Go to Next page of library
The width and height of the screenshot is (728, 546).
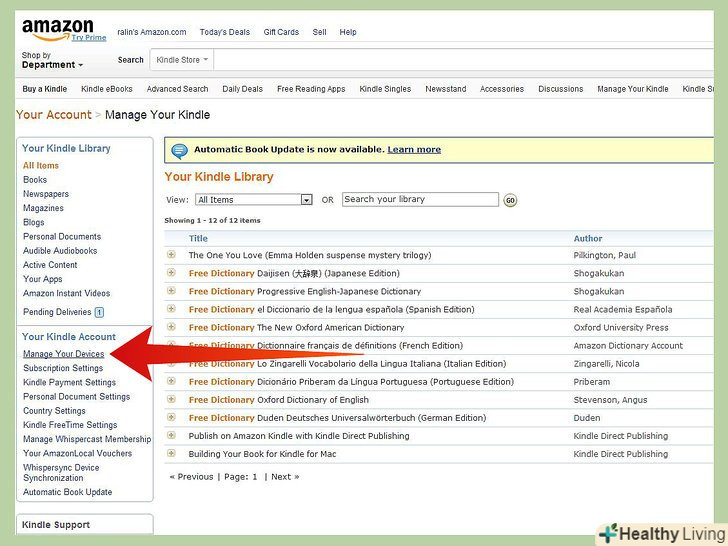(286, 477)
